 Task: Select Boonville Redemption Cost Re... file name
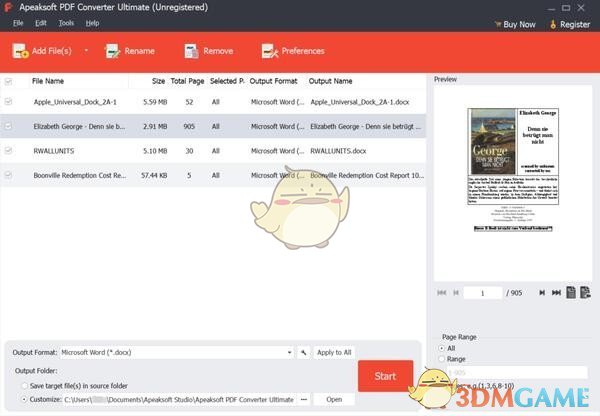point(80,175)
